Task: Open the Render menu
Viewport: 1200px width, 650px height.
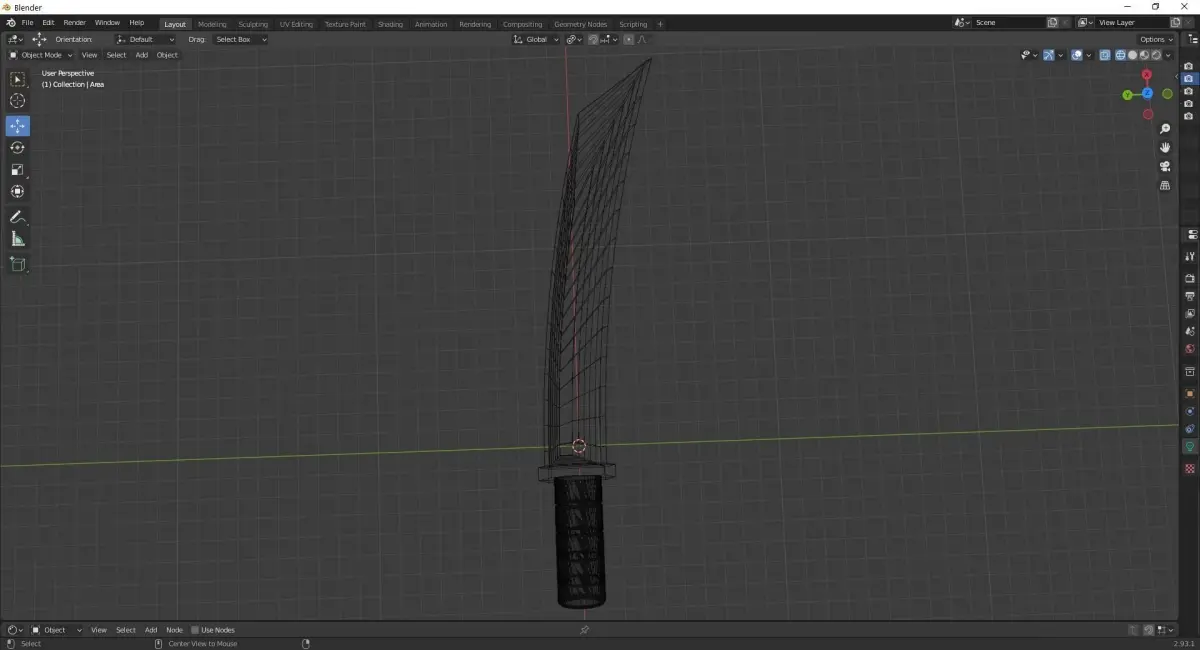Action: 74,22
